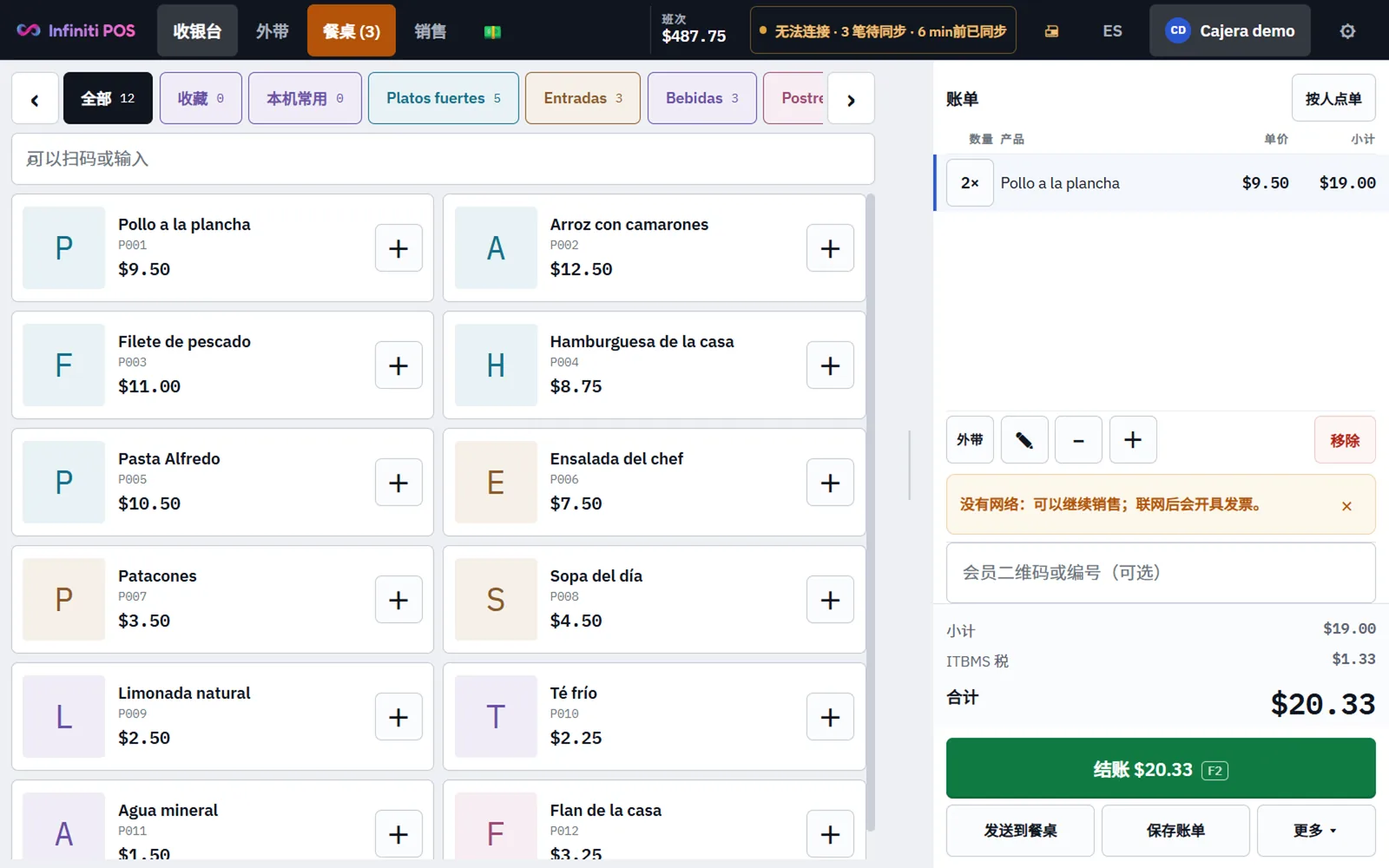Show the 收藏 favorites category
The width and height of the screenshot is (1389, 868).
(x=201, y=98)
